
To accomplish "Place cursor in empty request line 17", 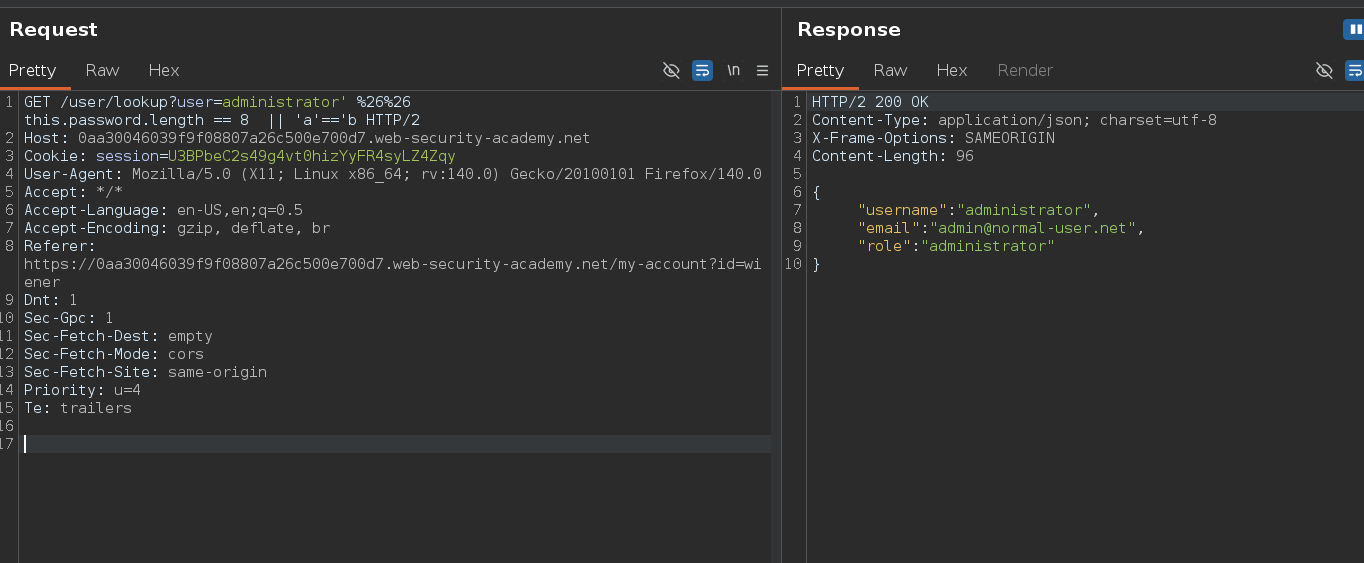I will (396, 444).
